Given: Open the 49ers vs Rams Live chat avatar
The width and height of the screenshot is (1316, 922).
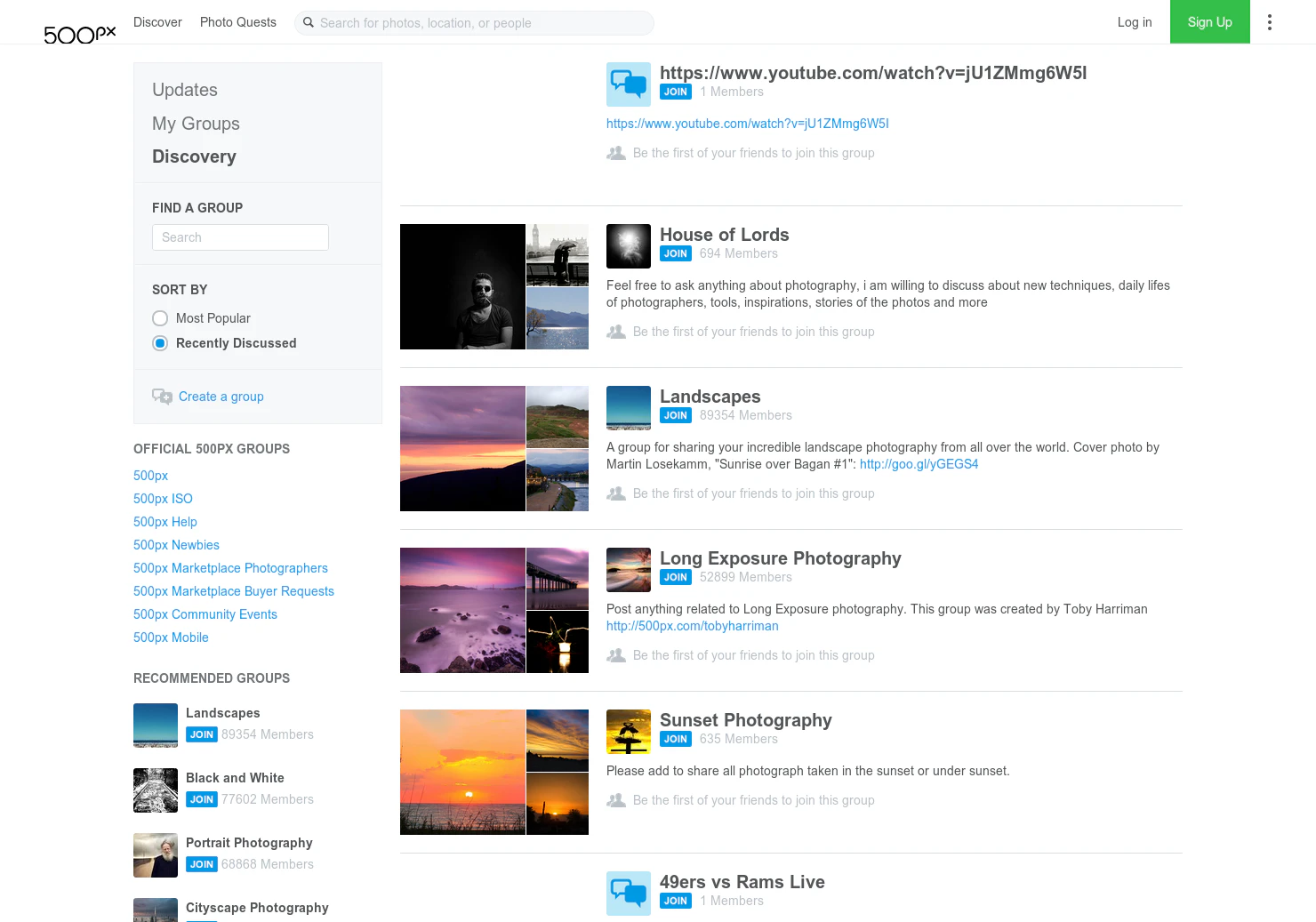Looking at the screenshot, I should click(629, 894).
